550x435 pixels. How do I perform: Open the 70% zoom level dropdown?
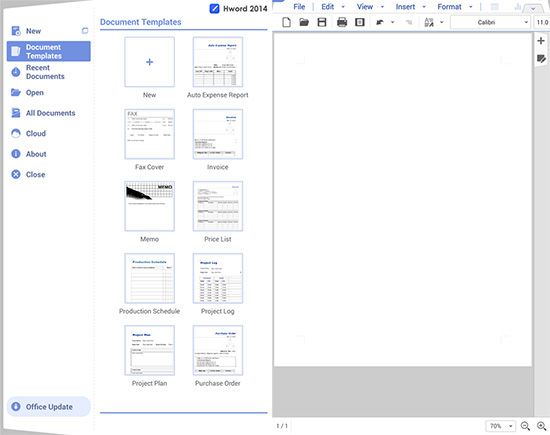point(501,426)
